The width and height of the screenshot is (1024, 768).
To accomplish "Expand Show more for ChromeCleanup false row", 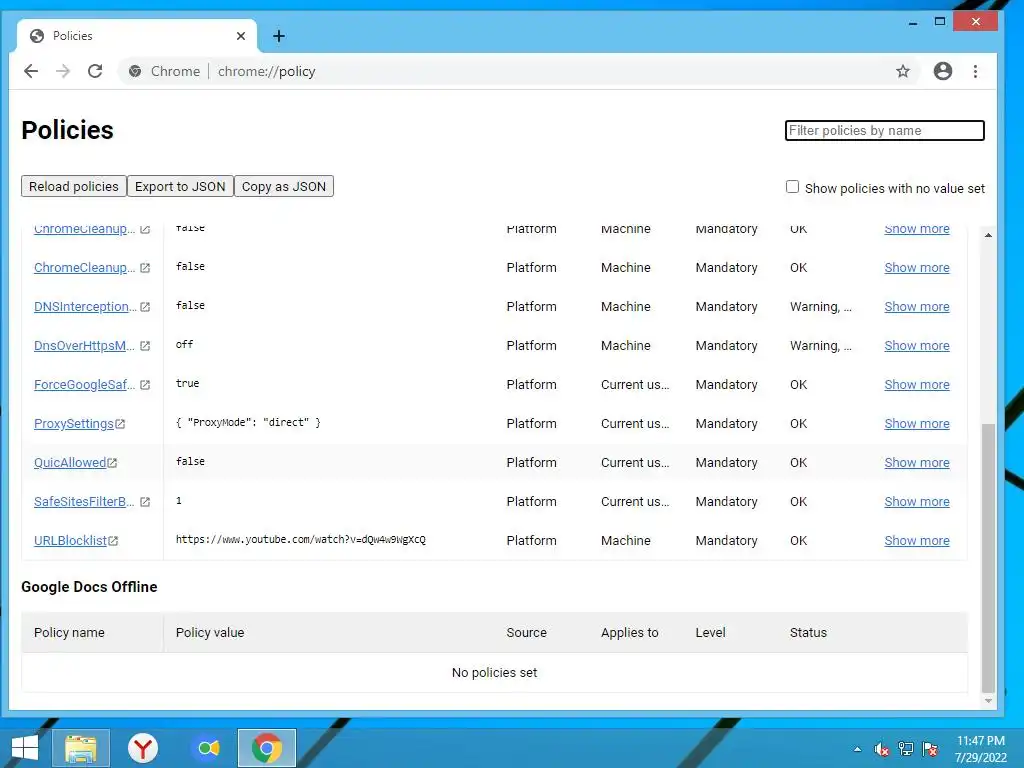I will (917, 268).
